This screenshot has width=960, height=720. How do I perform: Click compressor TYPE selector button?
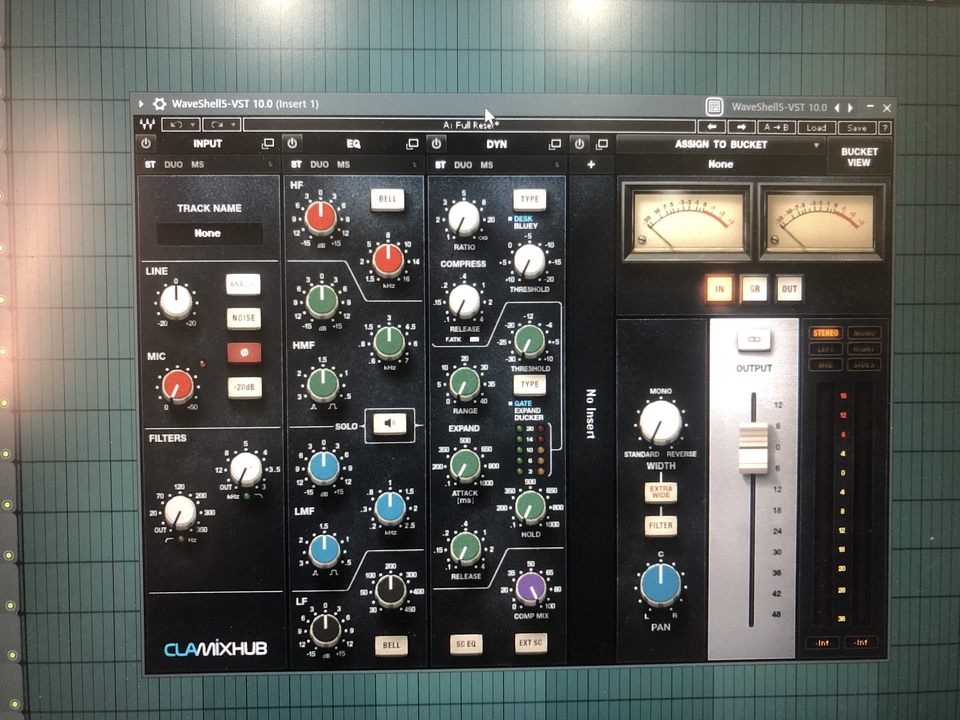coord(530,199)
